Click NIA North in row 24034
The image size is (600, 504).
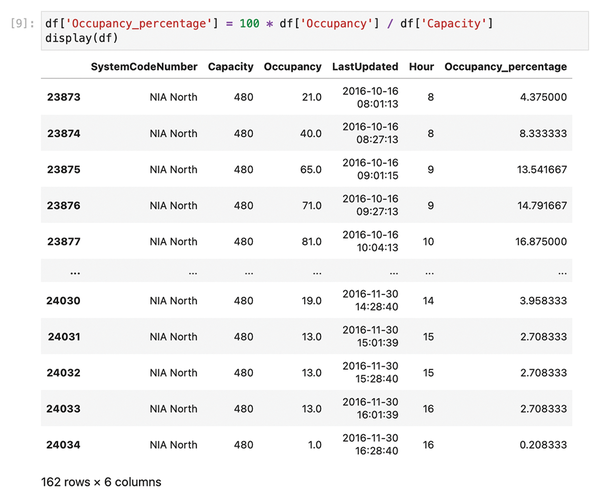coord(173,445)
